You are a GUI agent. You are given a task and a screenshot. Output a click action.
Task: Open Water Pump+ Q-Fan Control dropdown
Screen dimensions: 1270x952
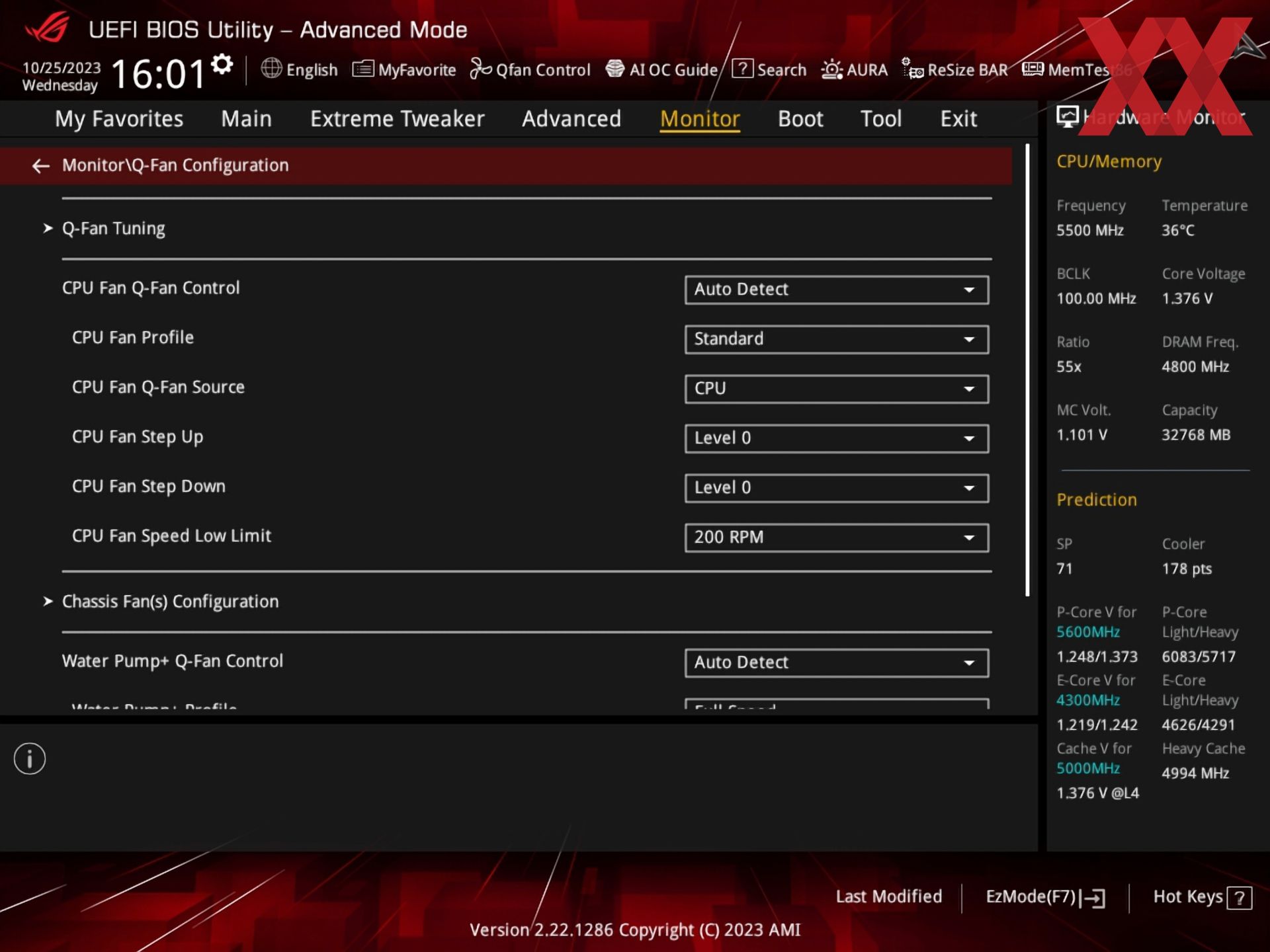click(837, 662)
